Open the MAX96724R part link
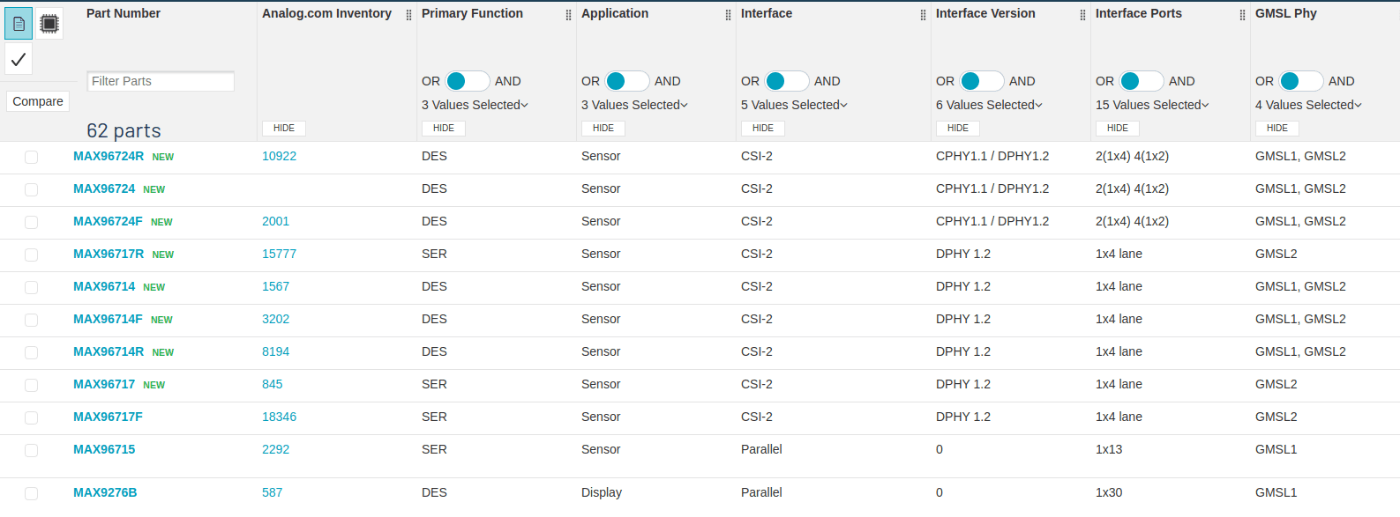Screen dimensions: 1400x517 point(109,156)
